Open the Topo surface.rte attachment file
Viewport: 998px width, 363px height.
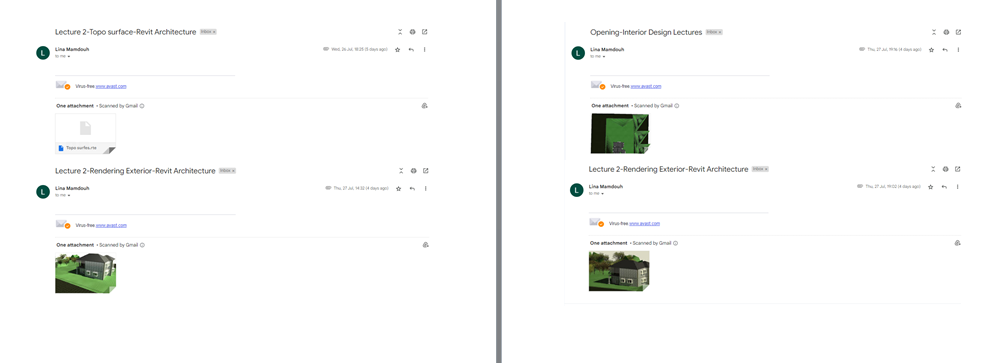point(85,134)
